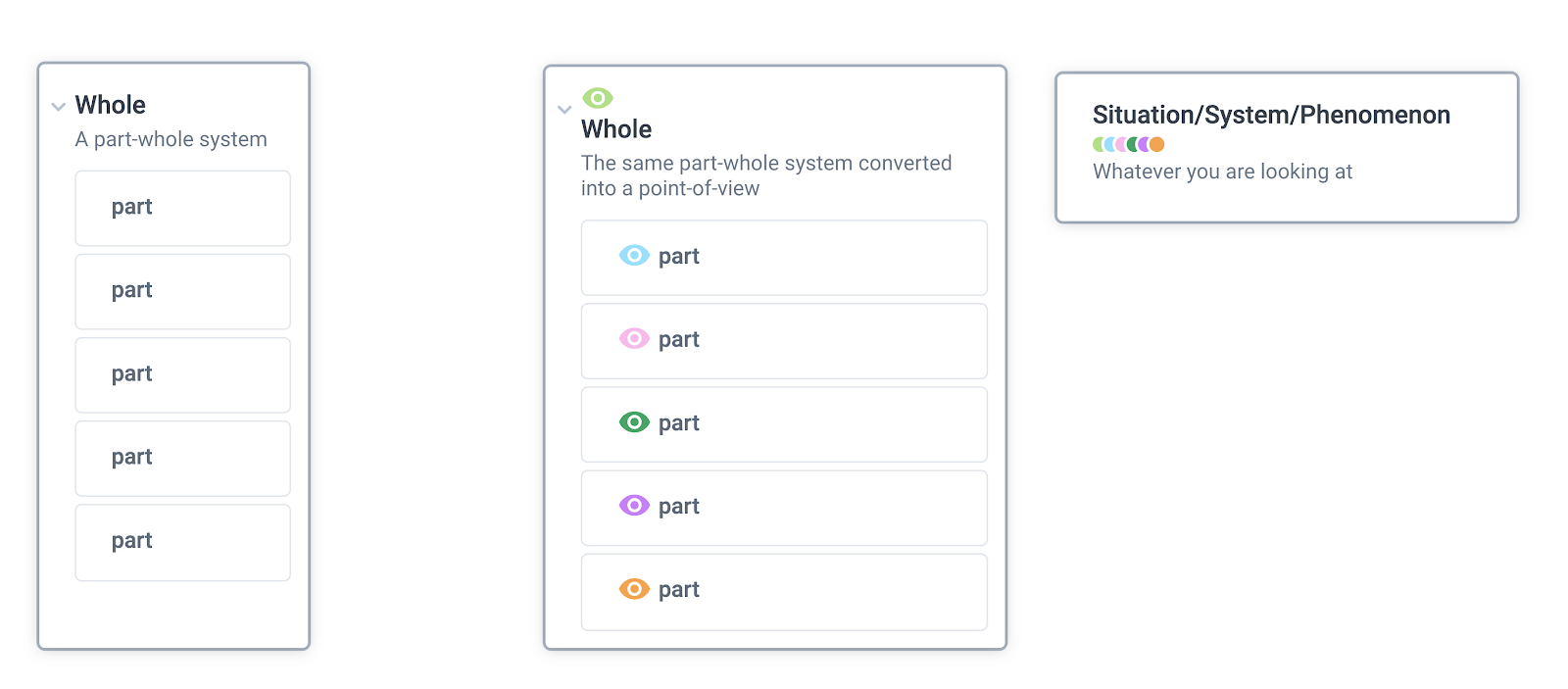Click the Situation/System/Phenomenon title

pyautogui.click(x=1271, y=115)
